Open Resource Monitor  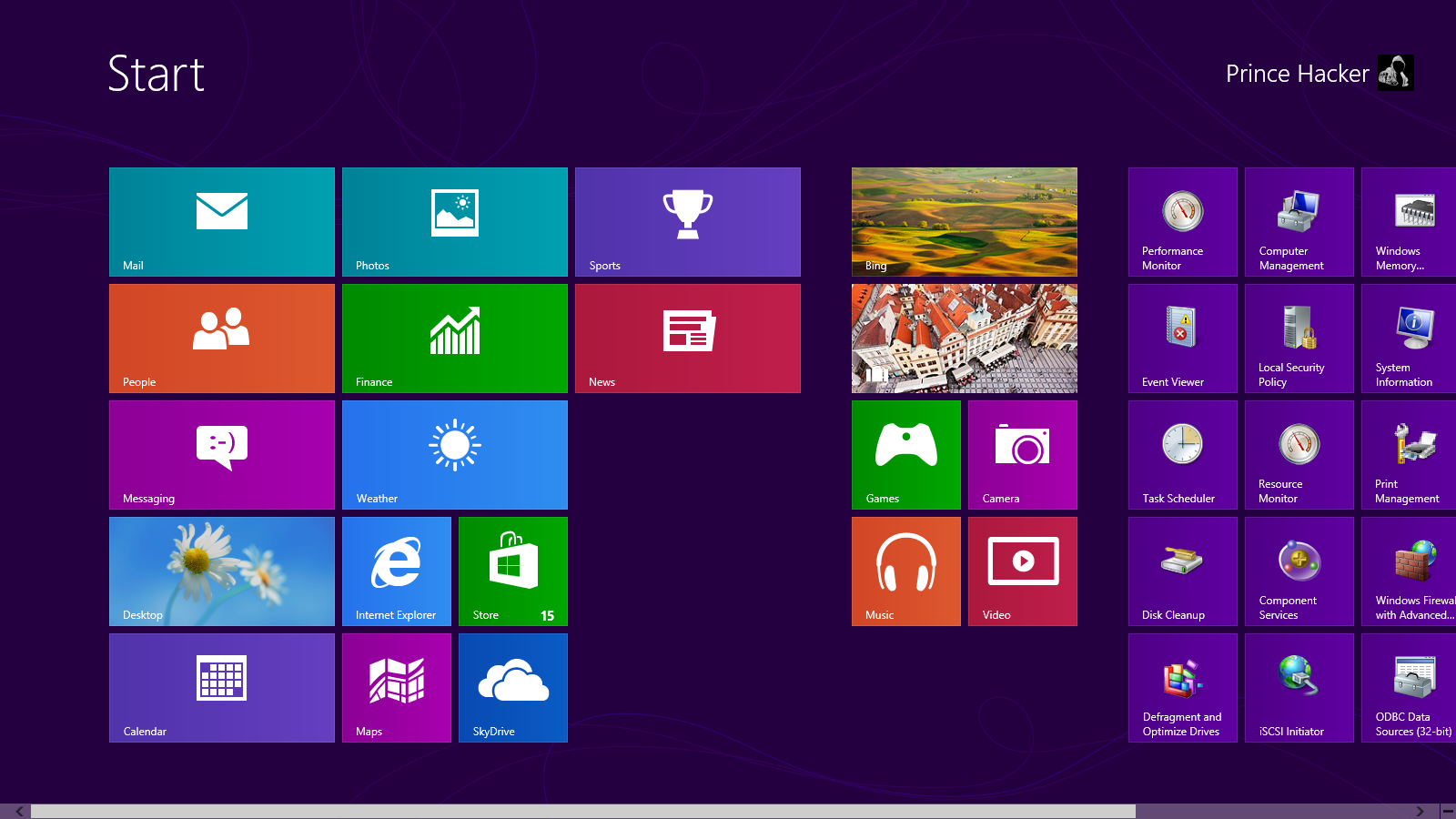(1299, 455)
